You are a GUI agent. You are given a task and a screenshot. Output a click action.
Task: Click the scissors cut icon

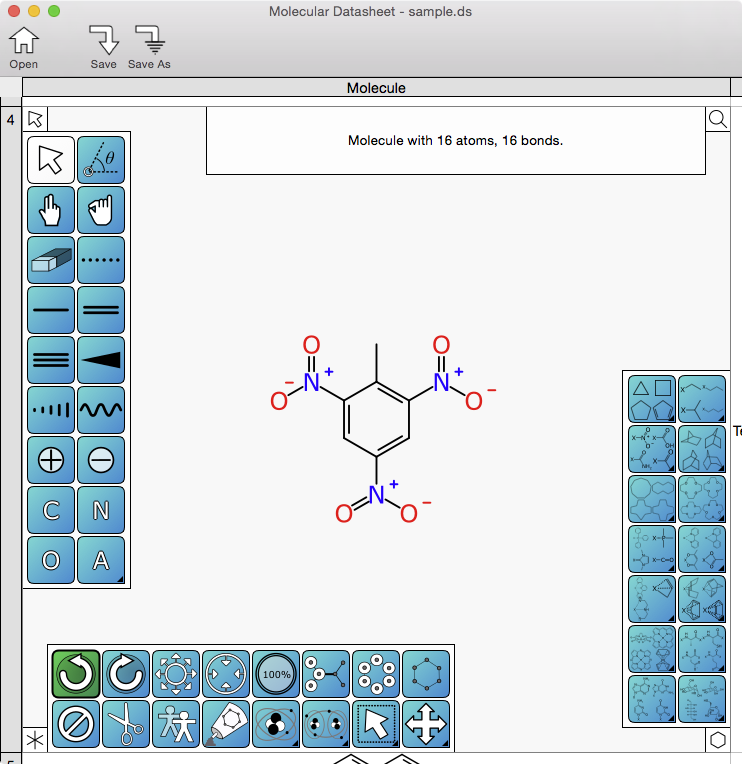126,724
